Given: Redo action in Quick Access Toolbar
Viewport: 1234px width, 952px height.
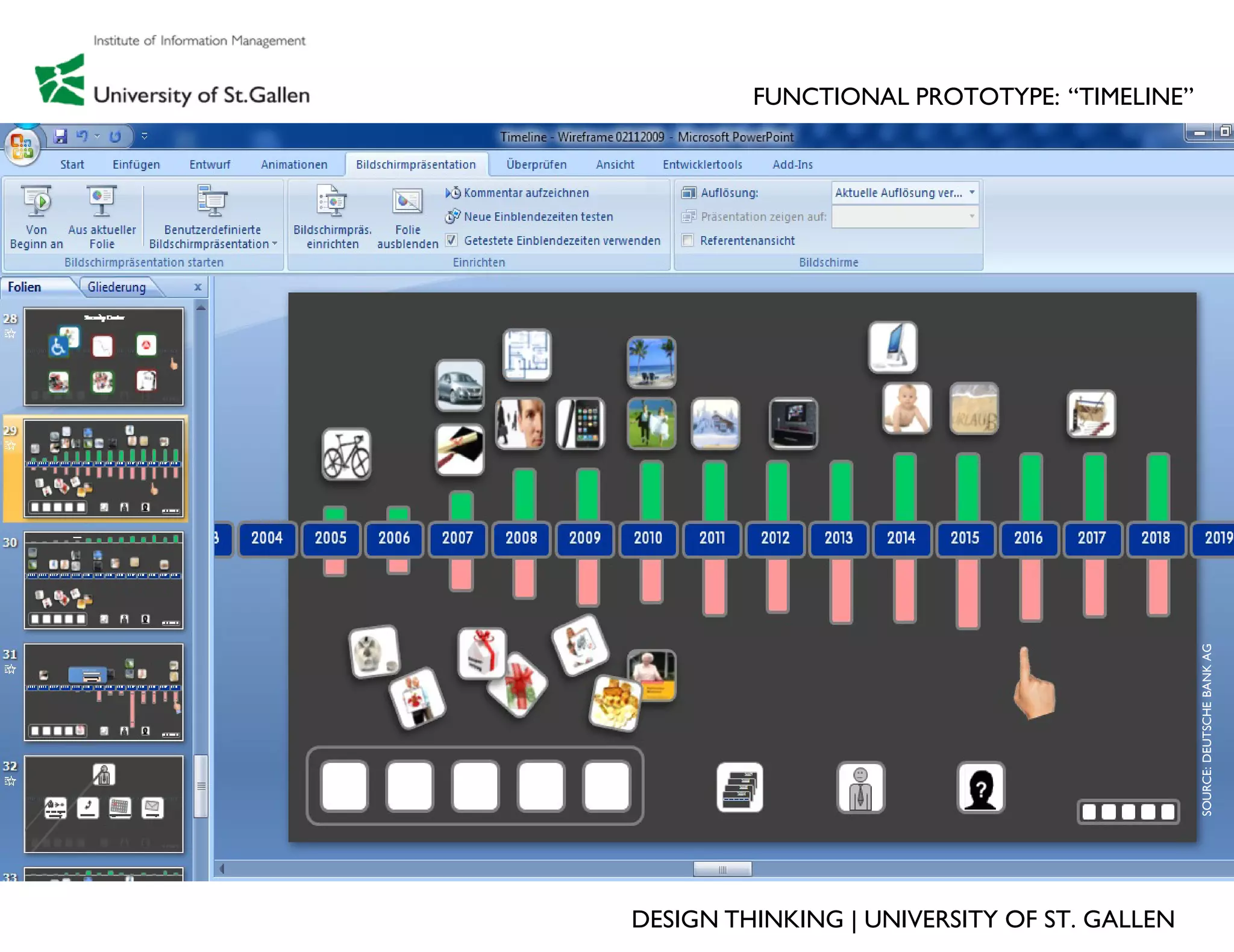Looking at the screenshot, I should pos(115,137).
